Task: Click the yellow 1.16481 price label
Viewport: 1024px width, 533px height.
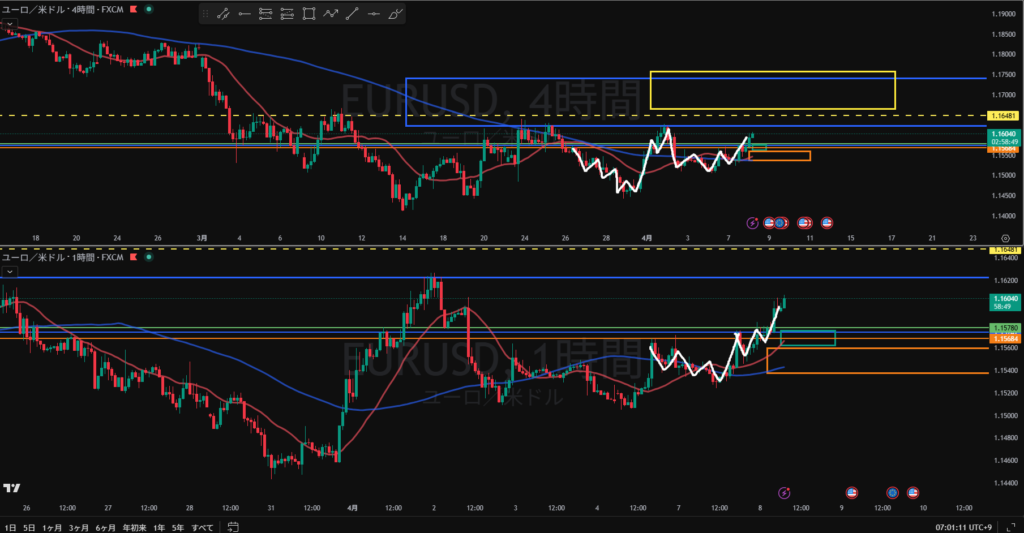Action: coord(1003,116)
